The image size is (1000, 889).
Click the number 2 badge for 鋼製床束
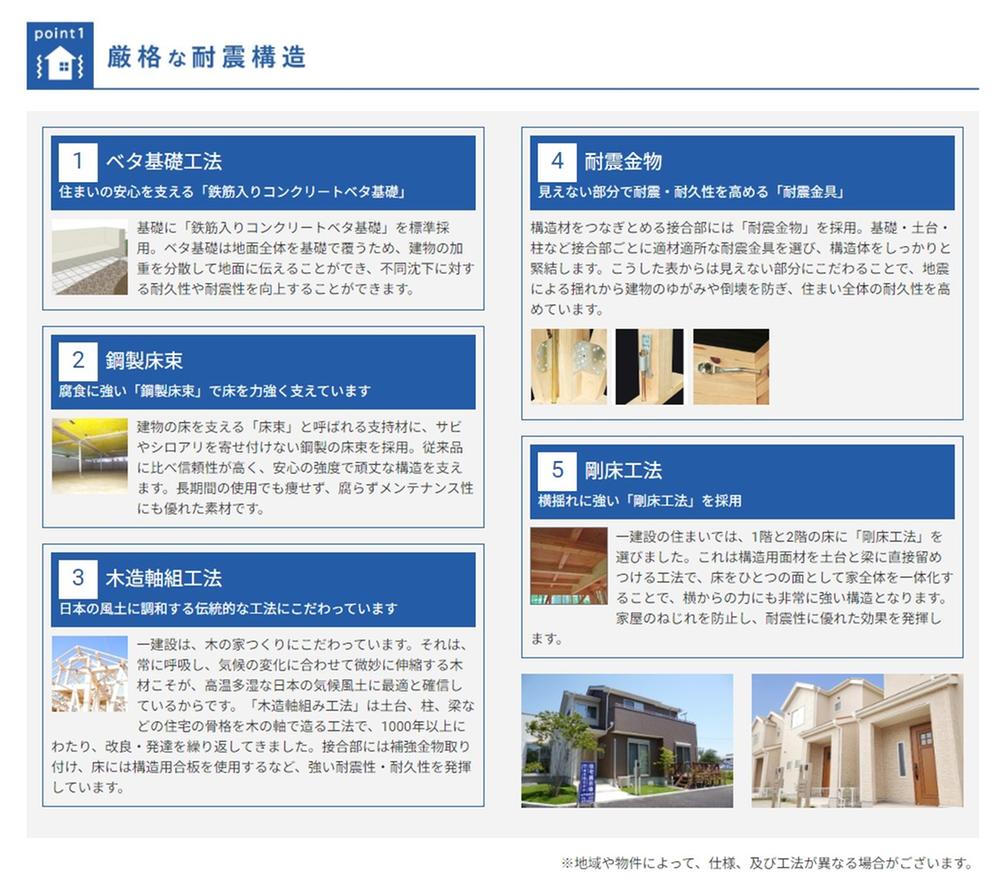[x=78, y=360]
